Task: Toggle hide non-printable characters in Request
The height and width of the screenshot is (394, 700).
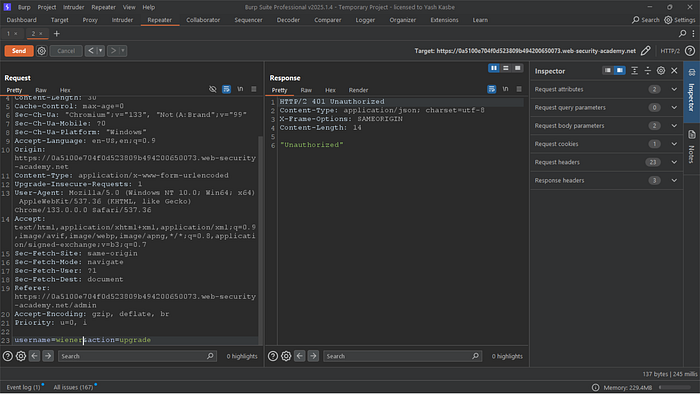Action: (212, 89)
